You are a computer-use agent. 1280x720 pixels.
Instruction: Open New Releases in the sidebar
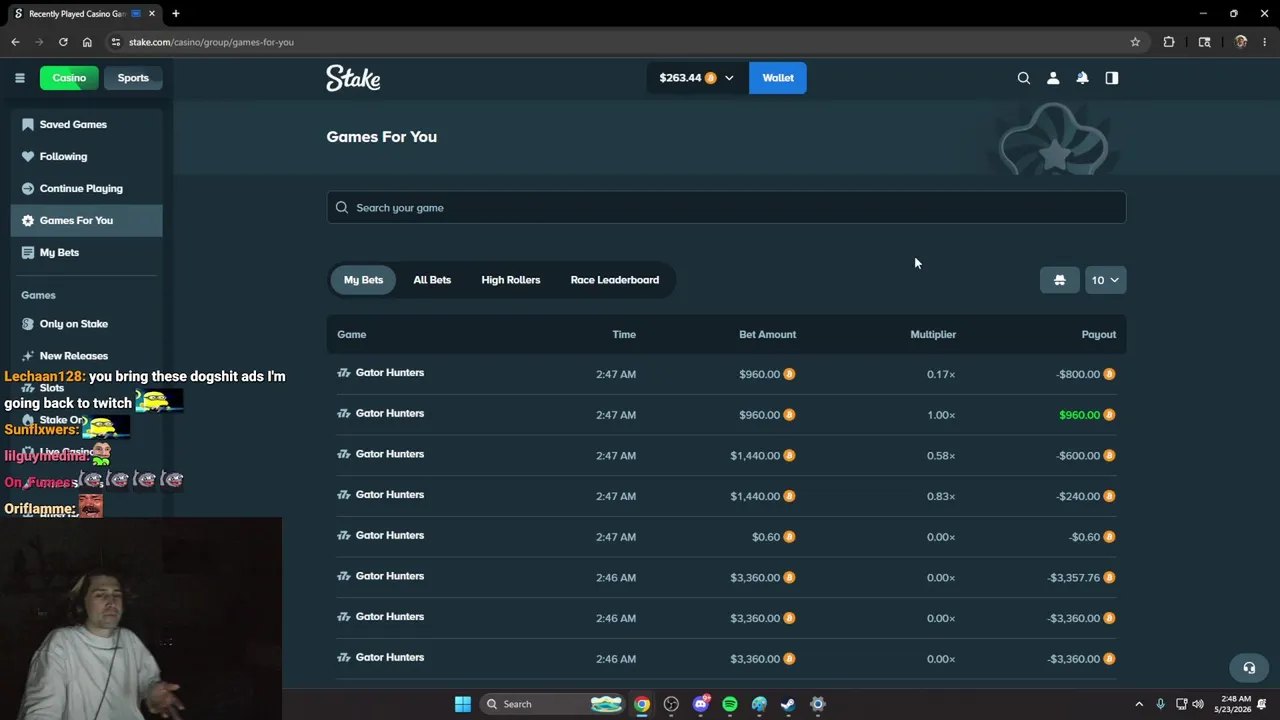[x=86, y=356]
